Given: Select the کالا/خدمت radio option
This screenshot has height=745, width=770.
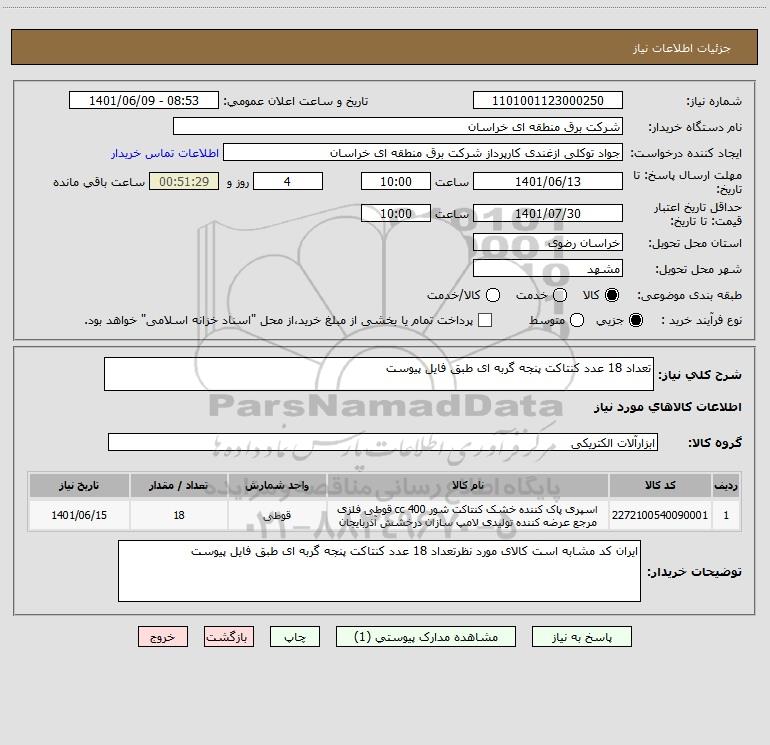Looking at the screenshot, I should pyautogui.click(x=493, y=295).
